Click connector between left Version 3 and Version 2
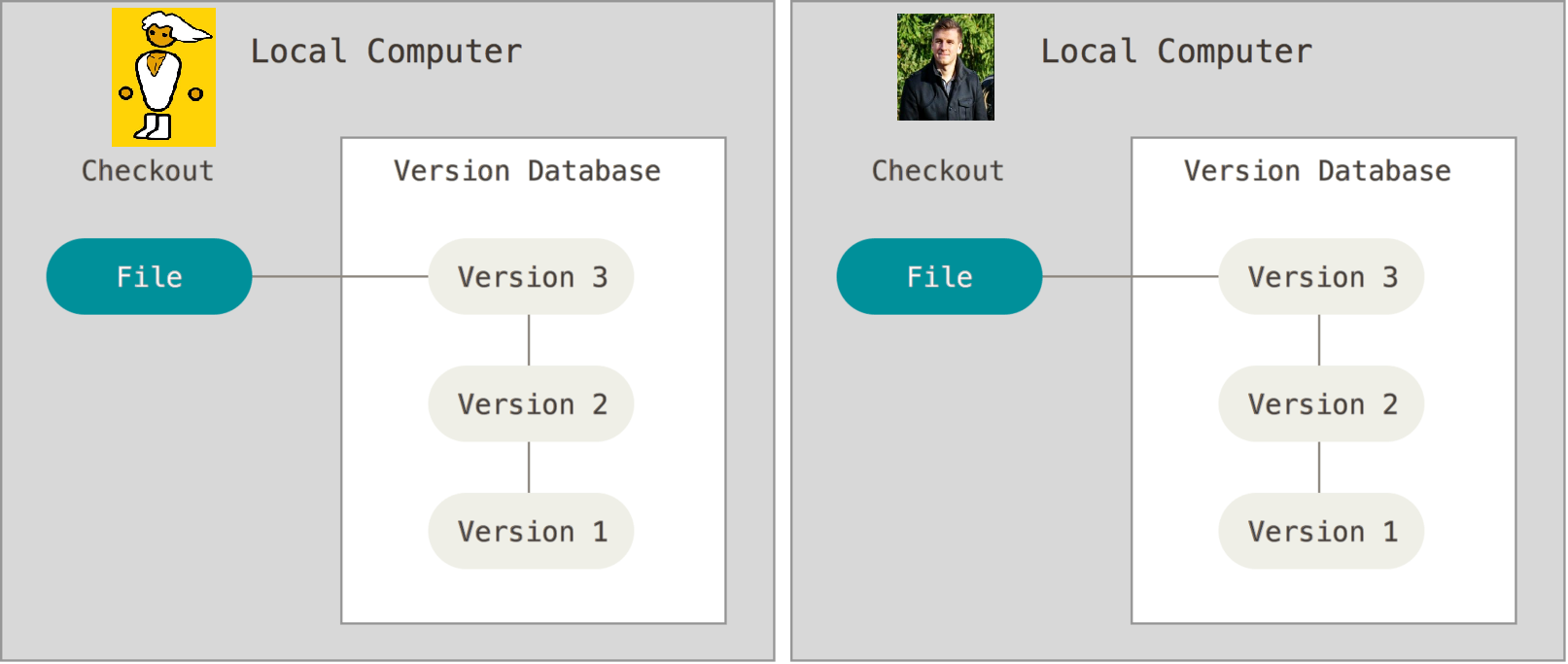 [529, 340]
